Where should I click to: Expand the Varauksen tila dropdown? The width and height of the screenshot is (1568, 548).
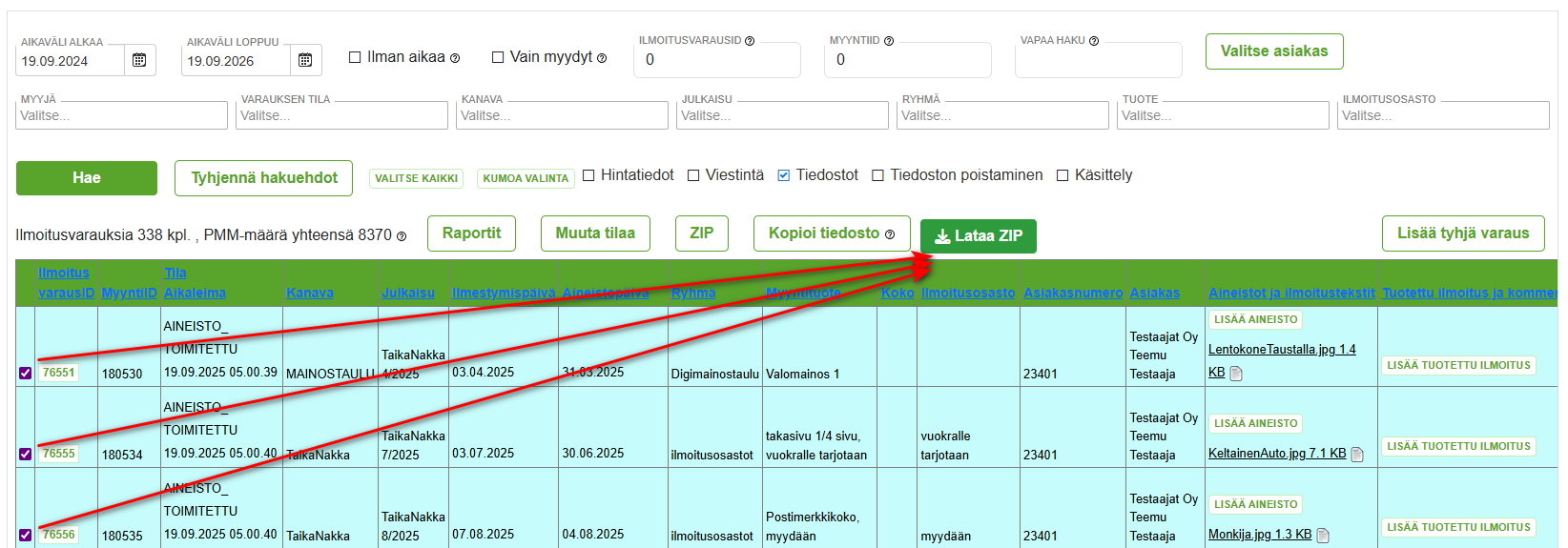pos(342,115)
